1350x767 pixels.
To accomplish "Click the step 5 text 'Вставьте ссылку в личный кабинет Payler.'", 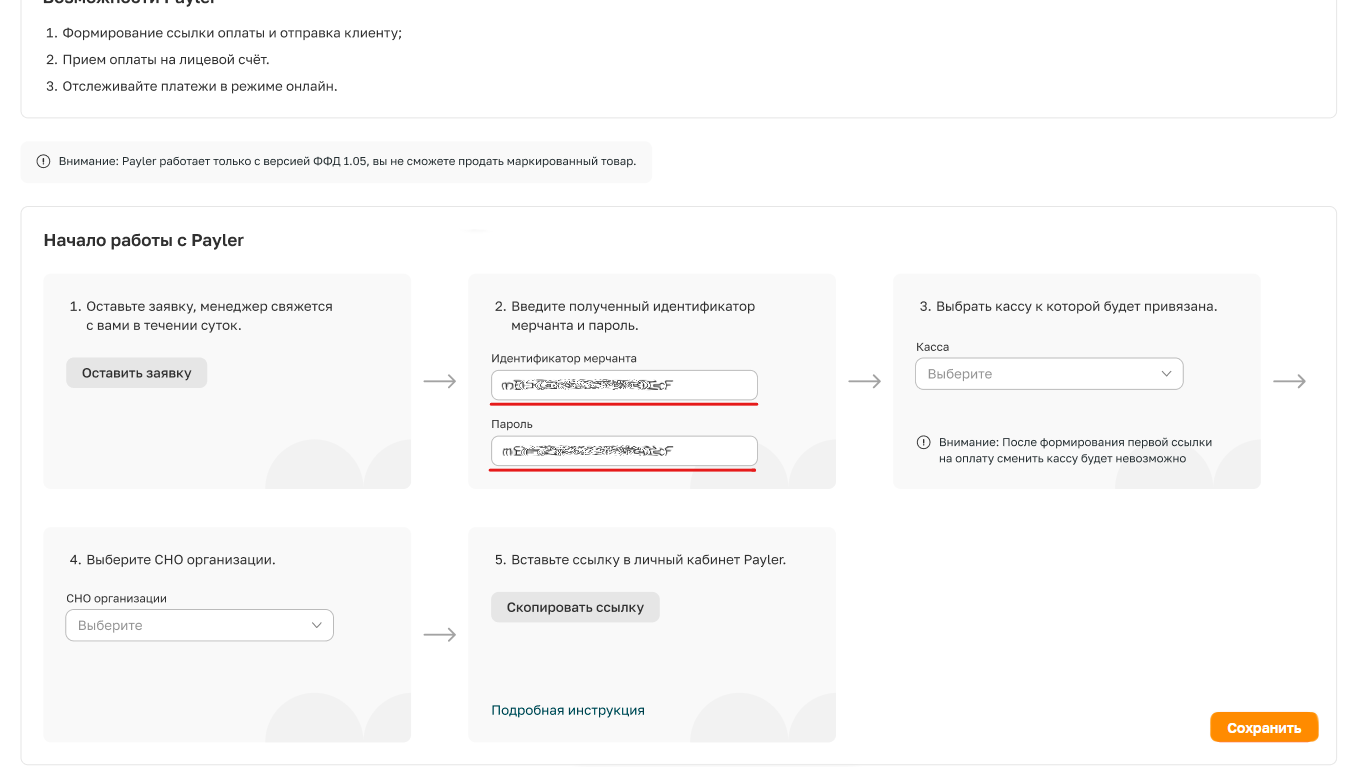I will pos(649,560).
